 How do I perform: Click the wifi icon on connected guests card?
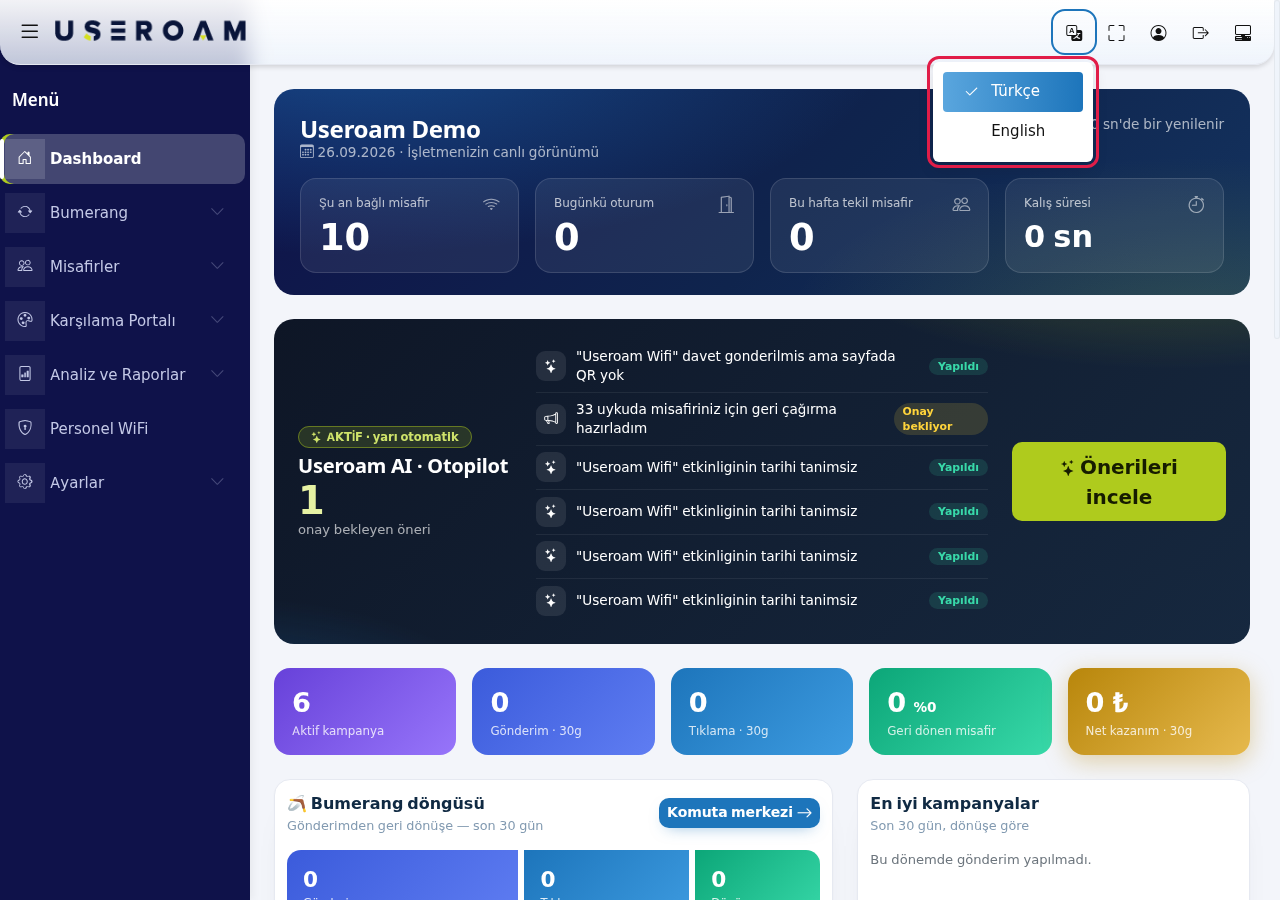(x=491, y=204)
